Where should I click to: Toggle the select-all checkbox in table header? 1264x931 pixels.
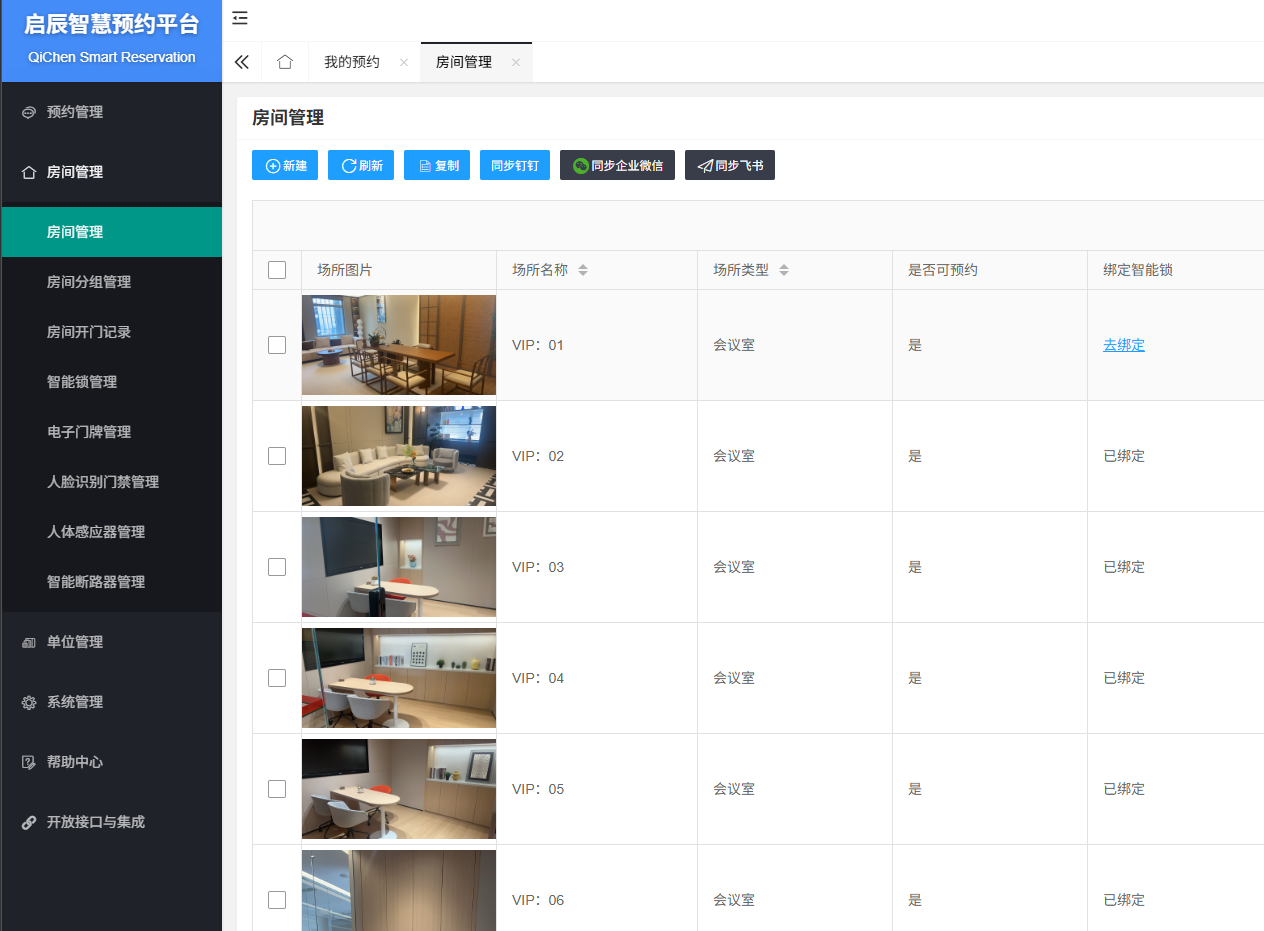pos(277,270)
